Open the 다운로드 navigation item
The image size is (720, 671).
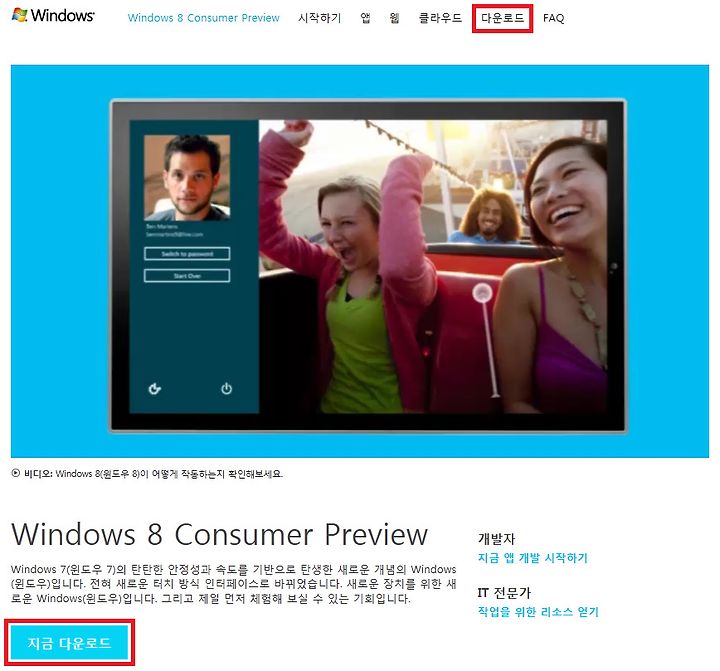click(502, 18)
